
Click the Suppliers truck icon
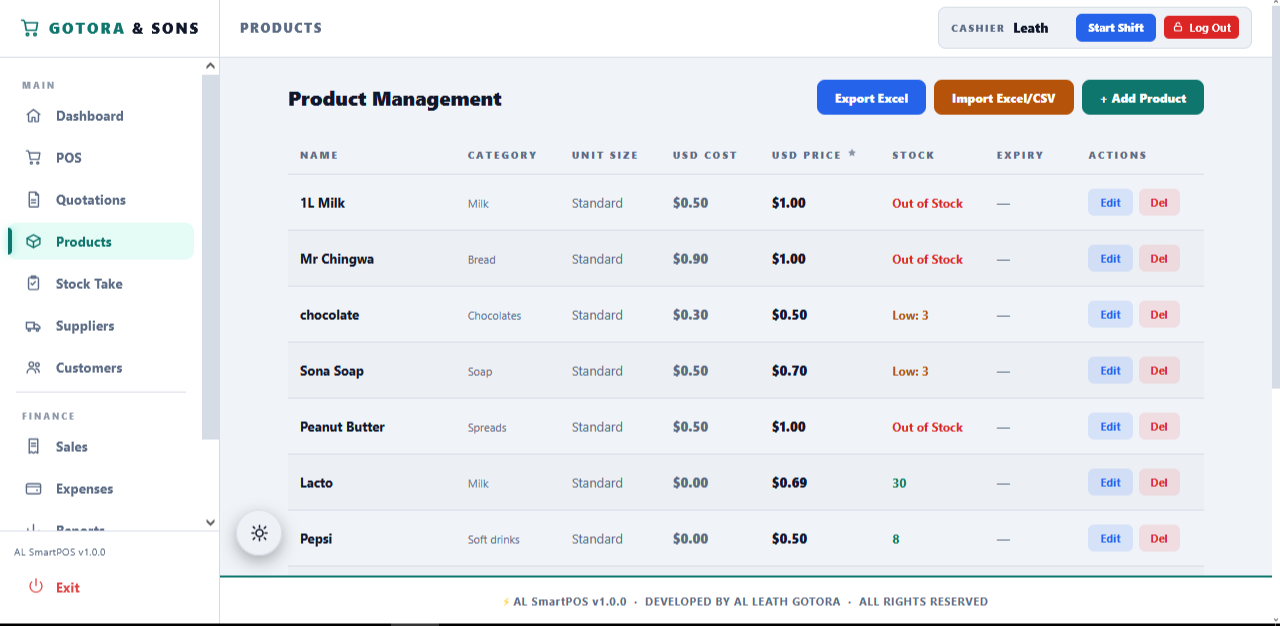(x=34, y=326)
